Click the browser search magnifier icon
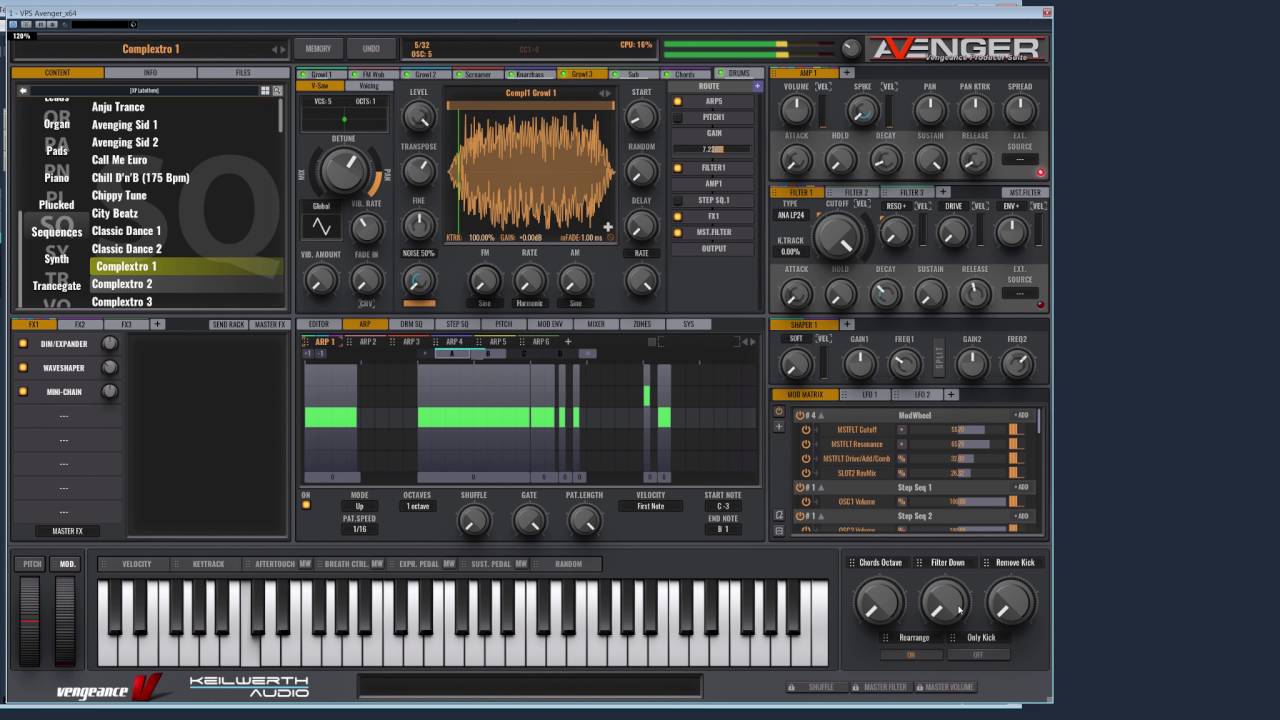 pyautogui.click(x=277, y=90)
